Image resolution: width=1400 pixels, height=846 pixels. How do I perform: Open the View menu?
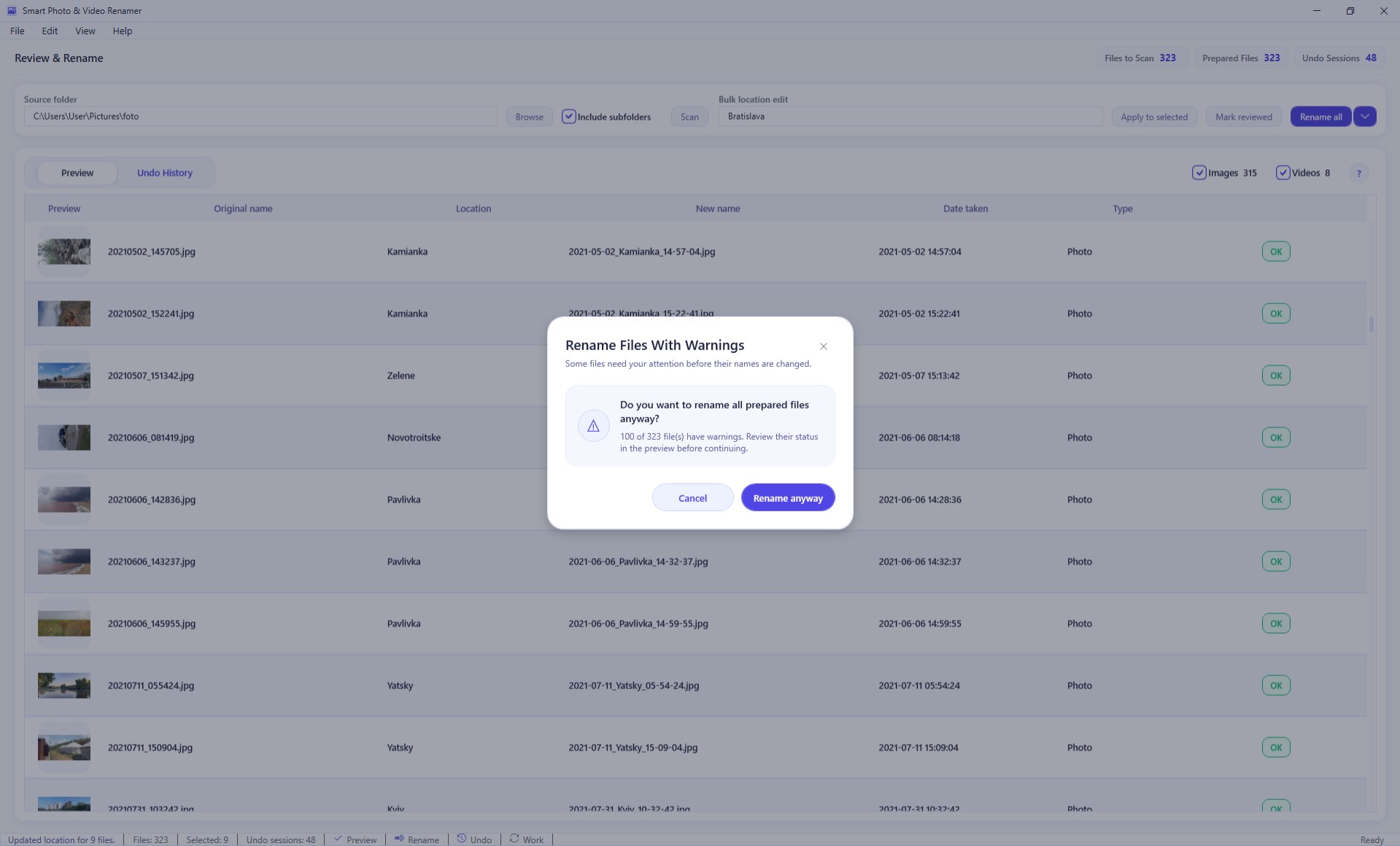[x=85, y=31]
